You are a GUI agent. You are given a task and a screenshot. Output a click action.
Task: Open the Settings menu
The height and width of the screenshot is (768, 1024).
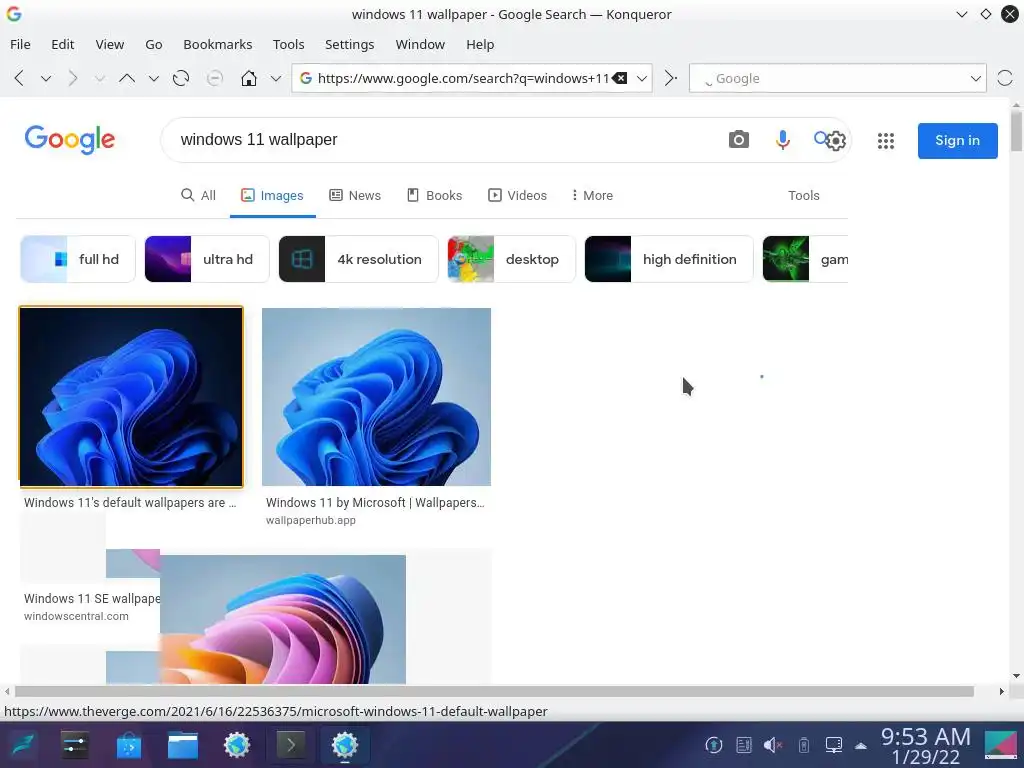point(349,44)
